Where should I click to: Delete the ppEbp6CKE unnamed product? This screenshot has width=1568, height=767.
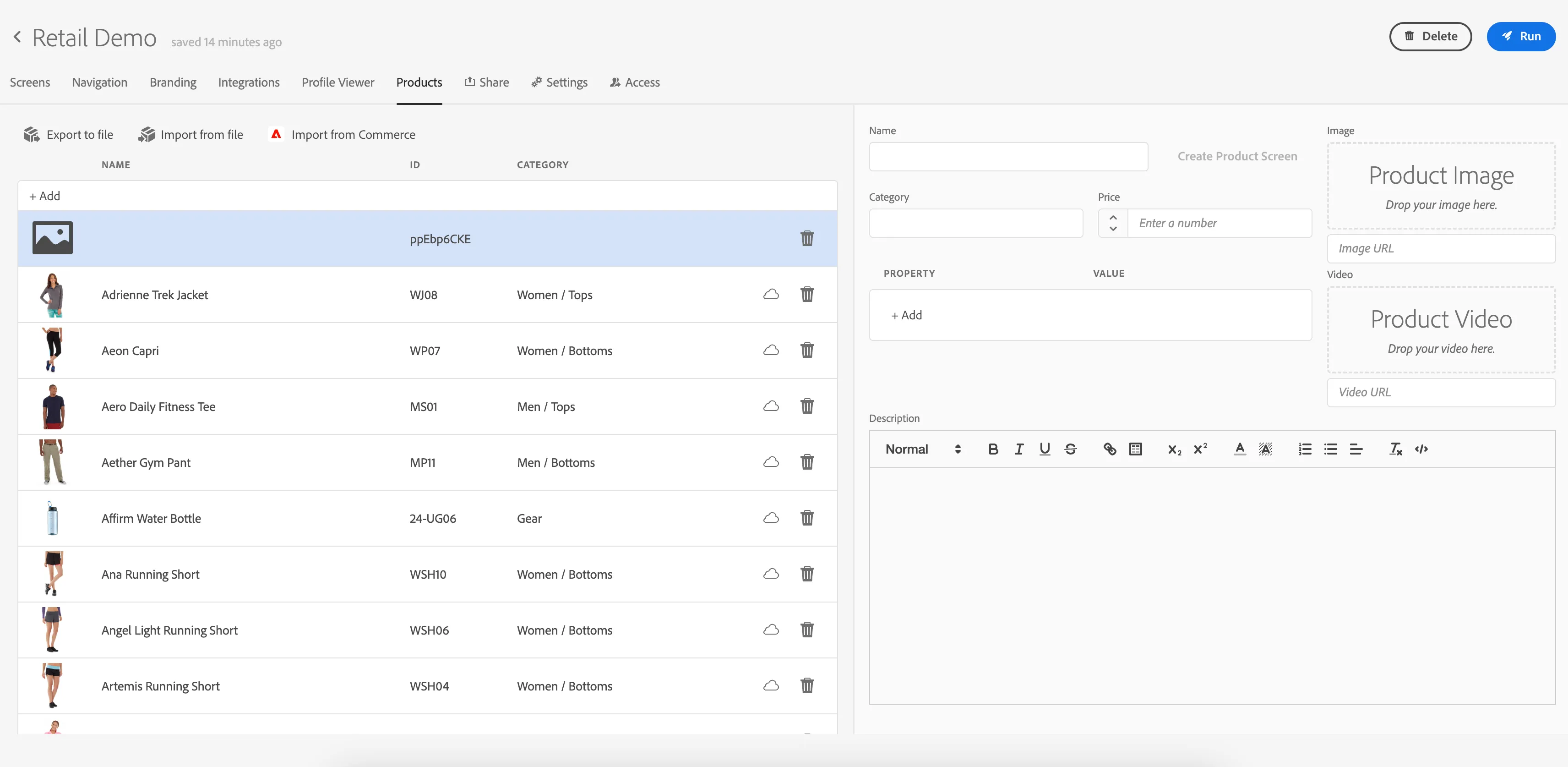point(807,238)
